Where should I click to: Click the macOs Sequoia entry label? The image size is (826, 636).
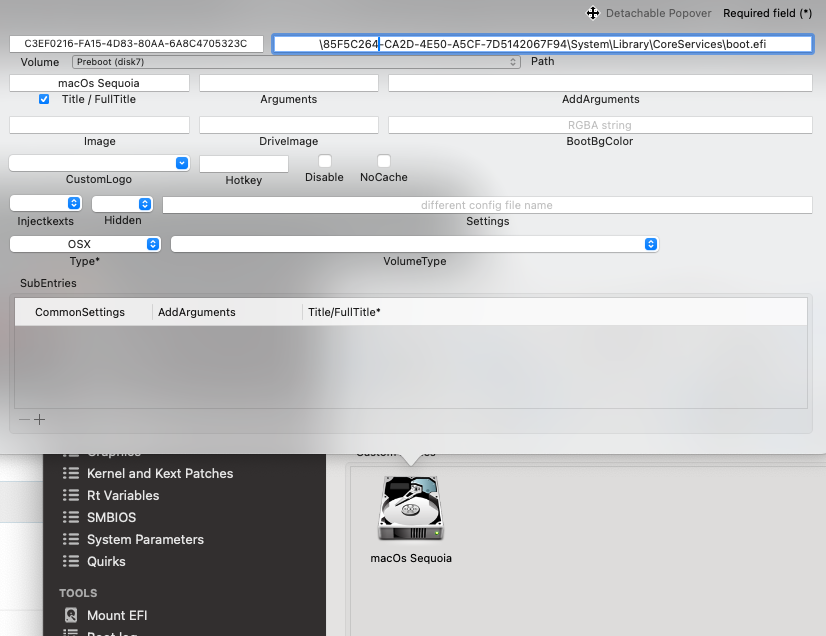[x=411, y=558]
